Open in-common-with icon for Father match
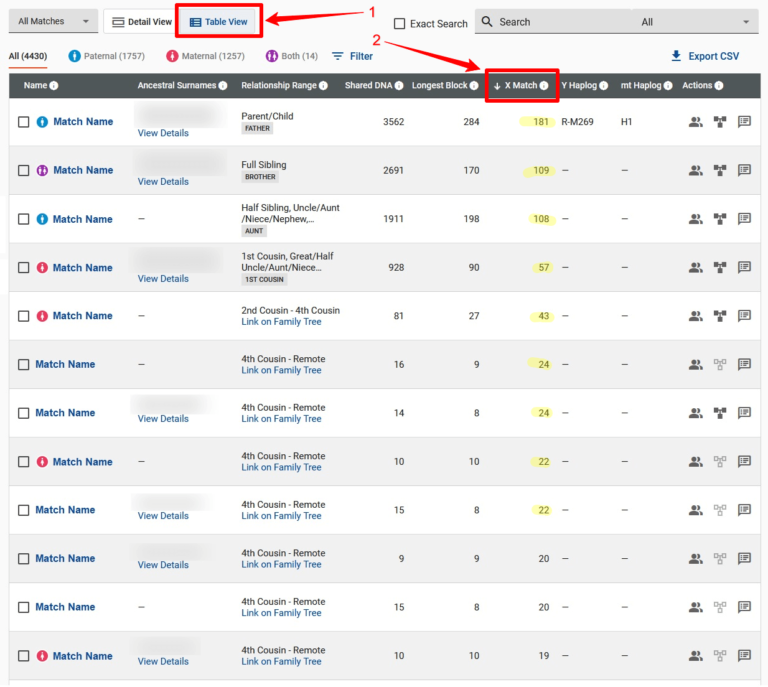Screen dimensions: 768x687 pos(695,122)
